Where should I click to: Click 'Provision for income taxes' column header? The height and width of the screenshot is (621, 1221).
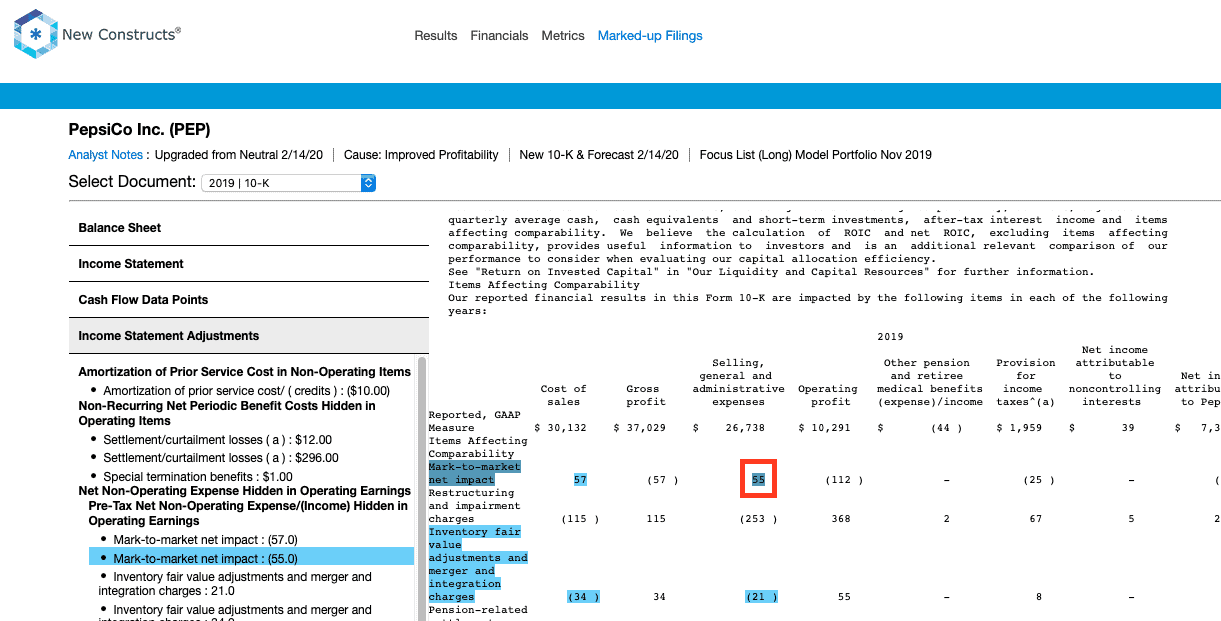point(1026,382)
